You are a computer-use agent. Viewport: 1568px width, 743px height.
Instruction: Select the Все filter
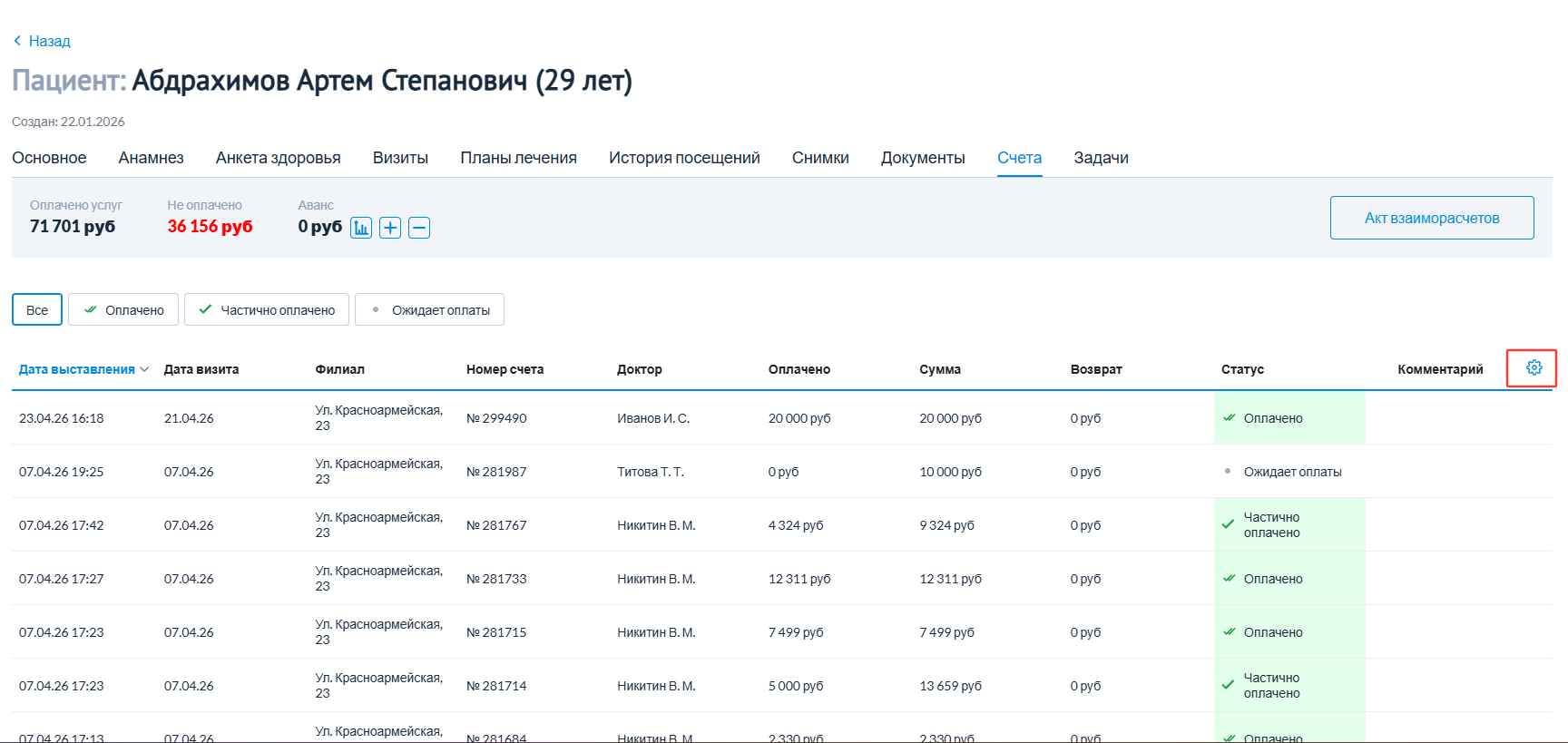(37, 309)
